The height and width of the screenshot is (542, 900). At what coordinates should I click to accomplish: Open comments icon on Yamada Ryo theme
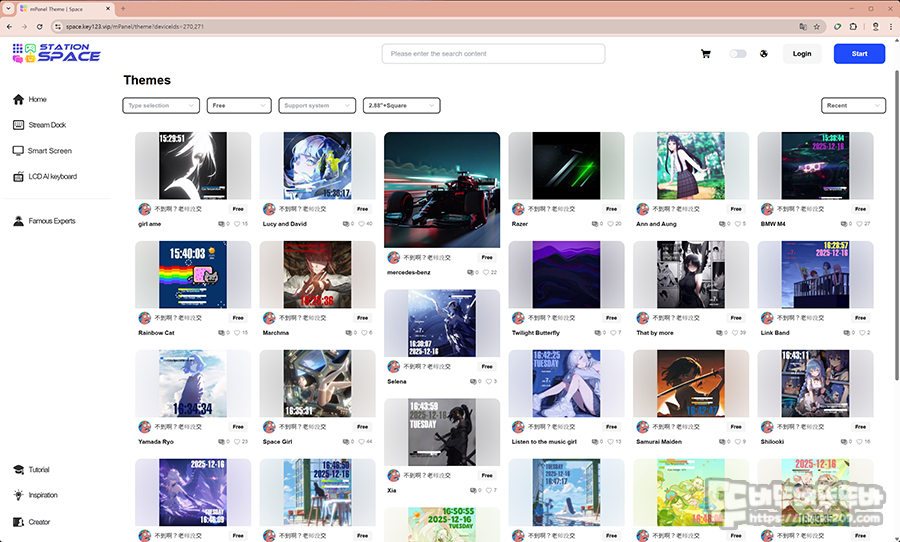(x=222, y=442)
